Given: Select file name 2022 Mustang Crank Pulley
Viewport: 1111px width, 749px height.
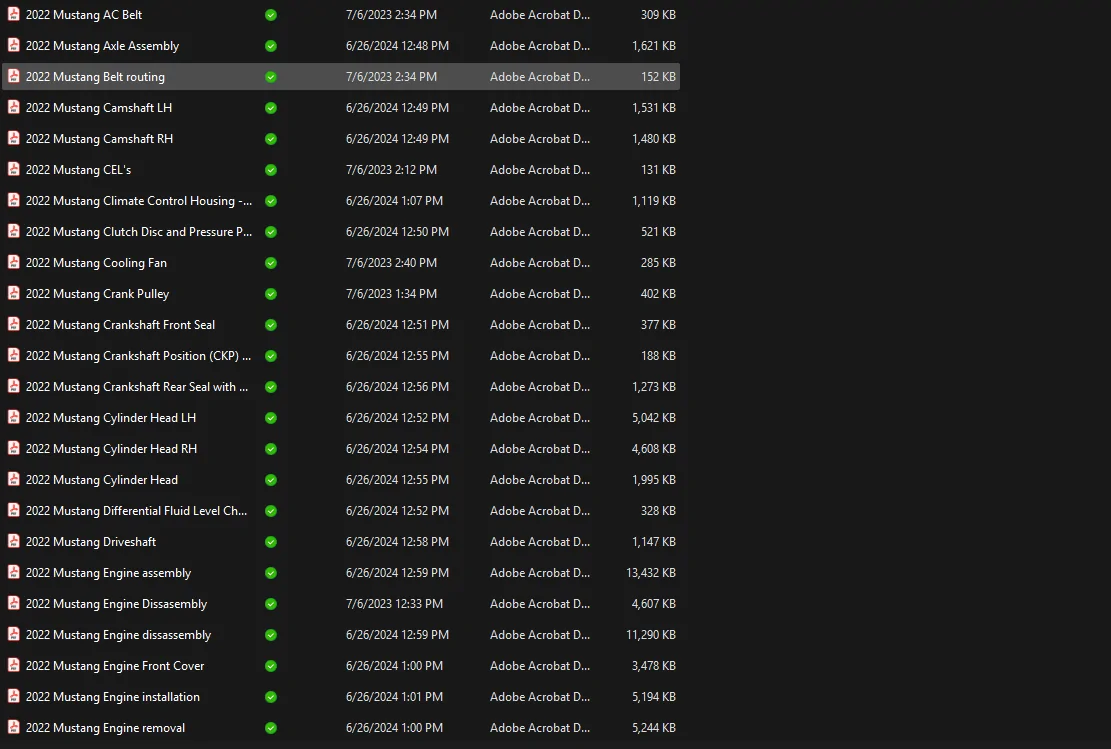Looking at the screenshot, I should (x=97, y=294).
